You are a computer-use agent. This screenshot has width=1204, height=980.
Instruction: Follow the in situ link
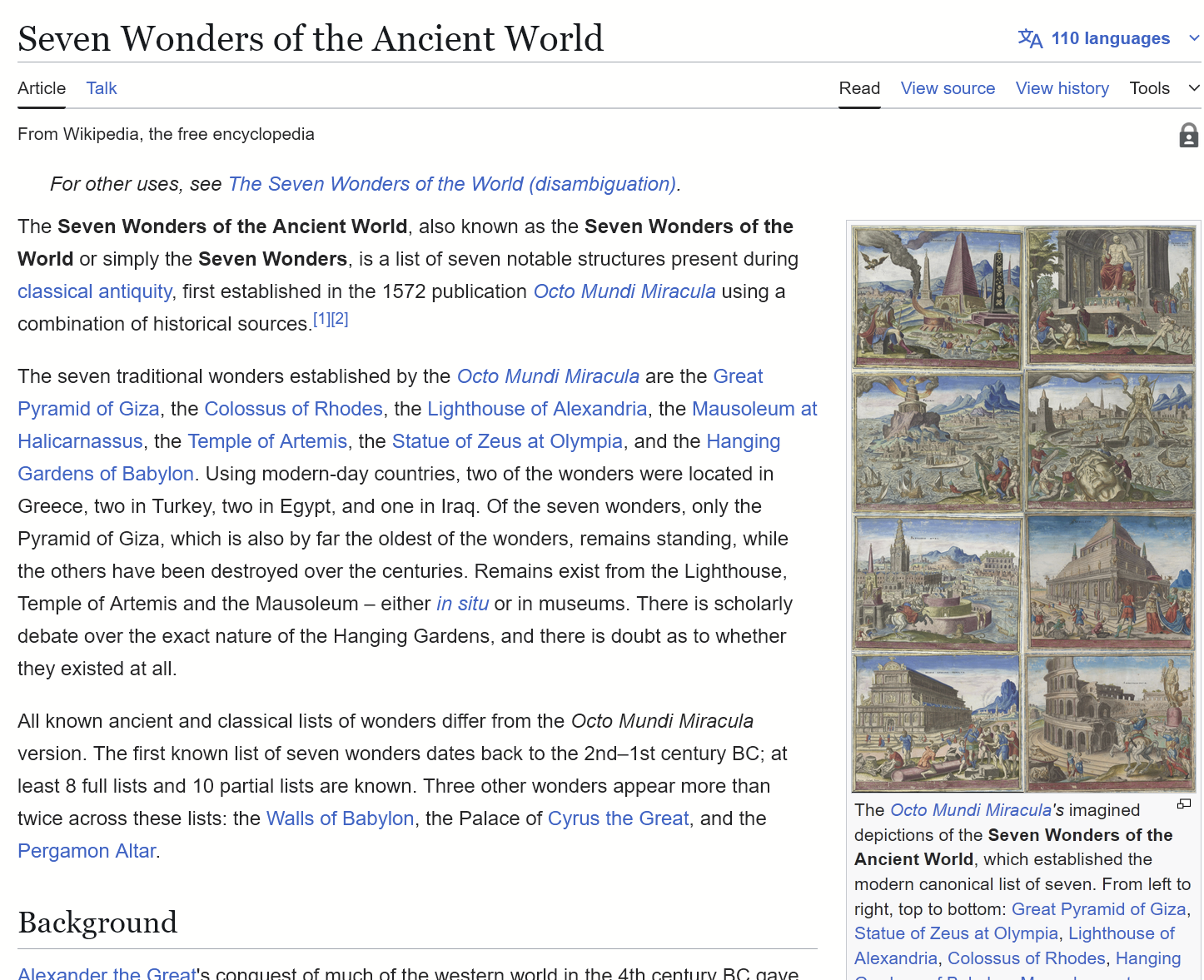click(463, 604)
